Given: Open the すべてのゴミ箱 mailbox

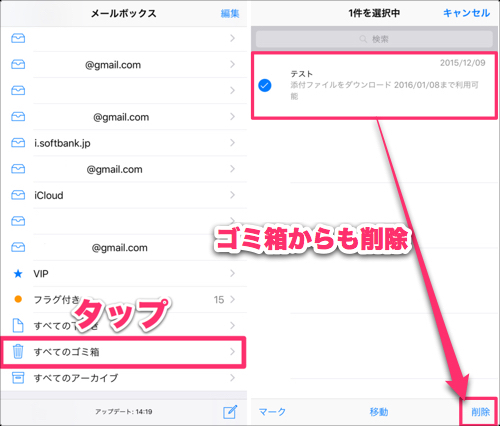Looking at the screenshot, I should pyautogui.click(x=124, y=352).
